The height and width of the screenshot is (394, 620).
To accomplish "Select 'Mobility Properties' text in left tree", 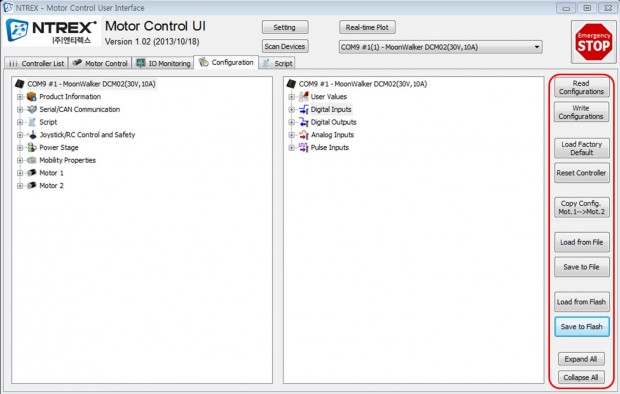I will click(68, 160).
